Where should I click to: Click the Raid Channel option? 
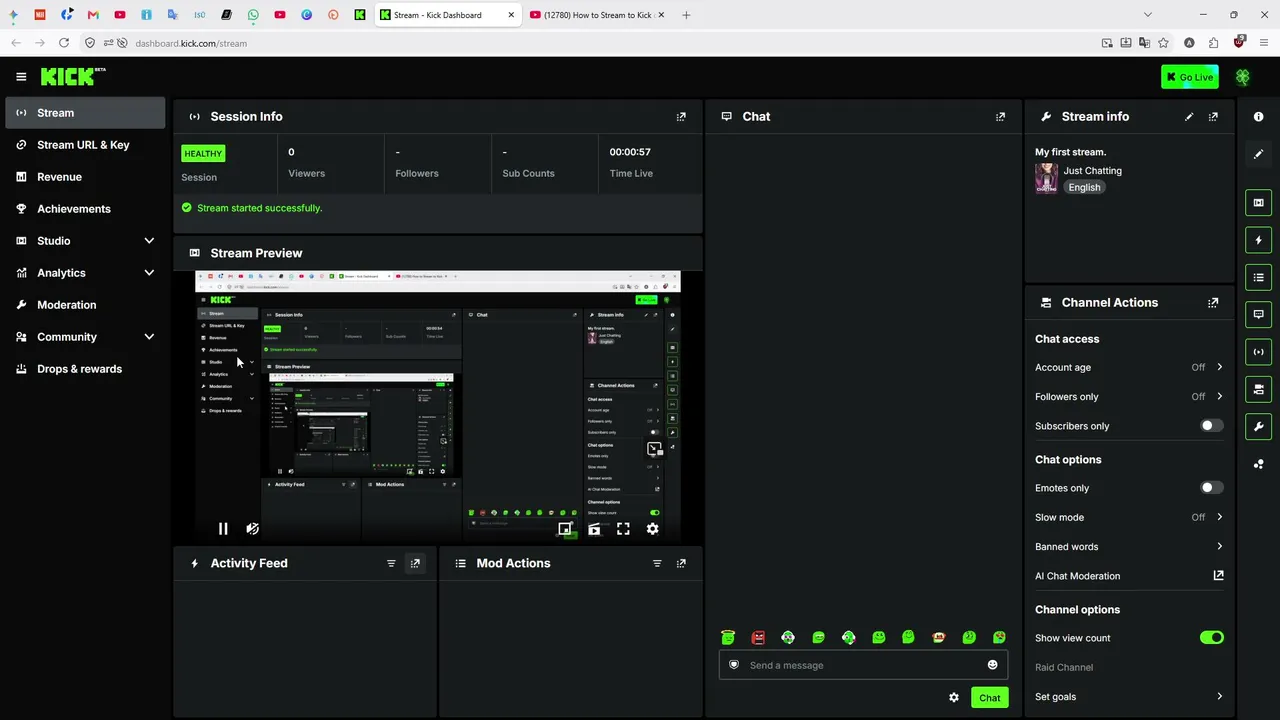[x=1064, y=667]
